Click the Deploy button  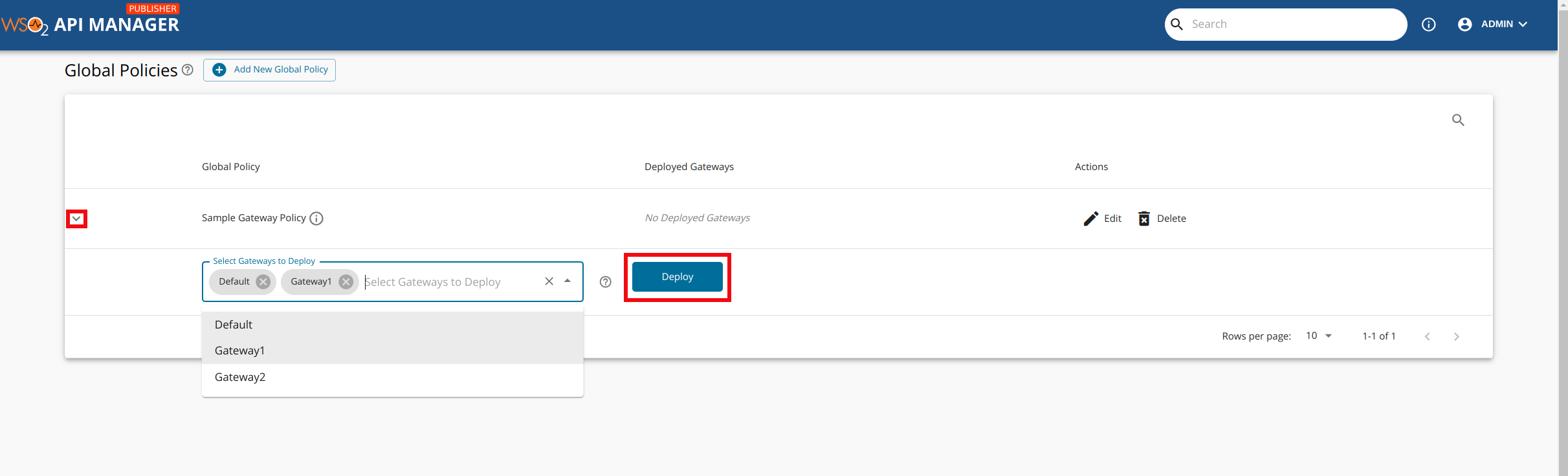(x=677, y=277)
